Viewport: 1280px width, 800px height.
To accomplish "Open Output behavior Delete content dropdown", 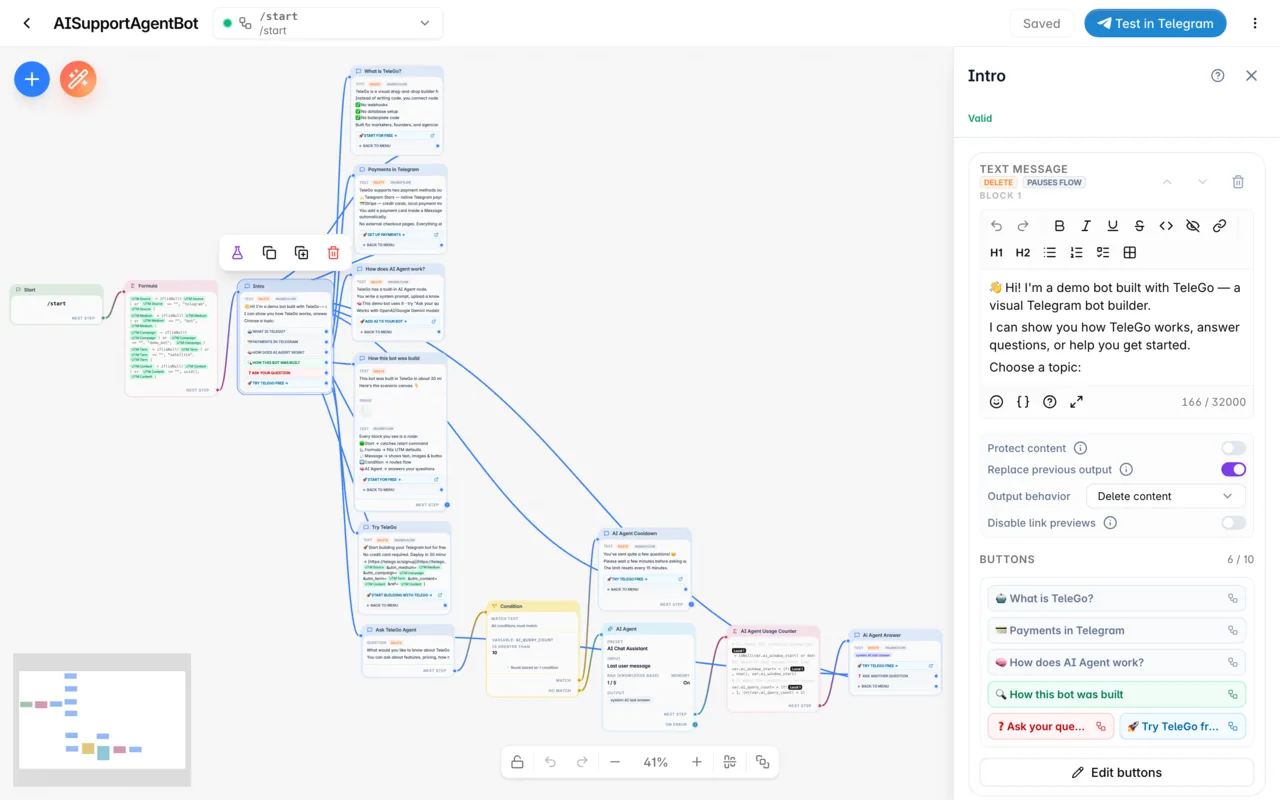I will 1165,496.
